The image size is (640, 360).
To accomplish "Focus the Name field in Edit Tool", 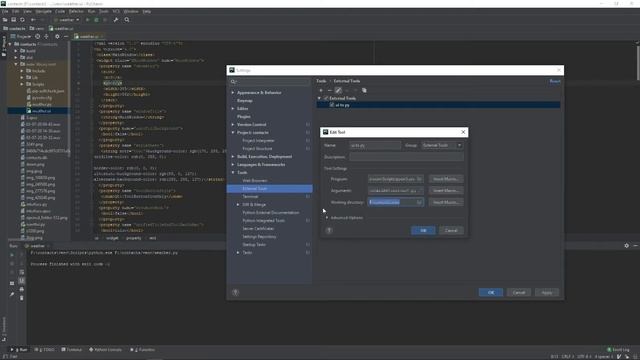I will (x=375, y=146).
